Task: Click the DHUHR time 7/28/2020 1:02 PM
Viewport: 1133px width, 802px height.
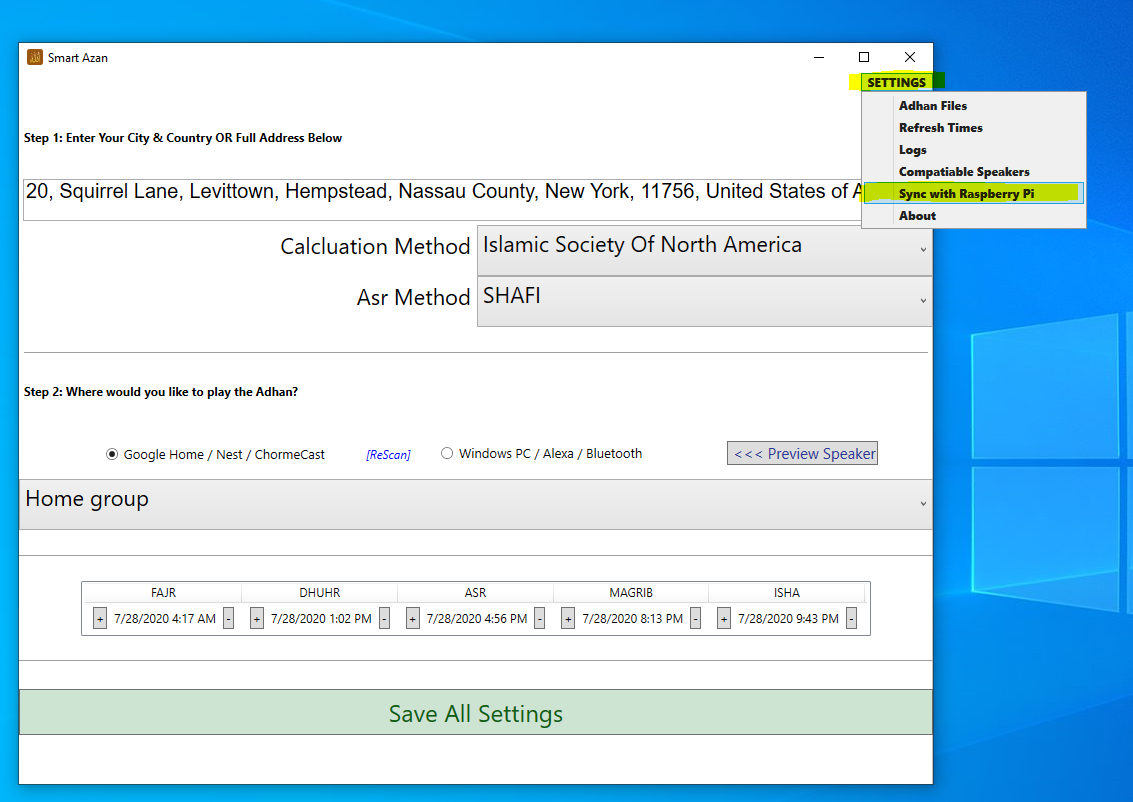Action: click(x=321, y=618)
